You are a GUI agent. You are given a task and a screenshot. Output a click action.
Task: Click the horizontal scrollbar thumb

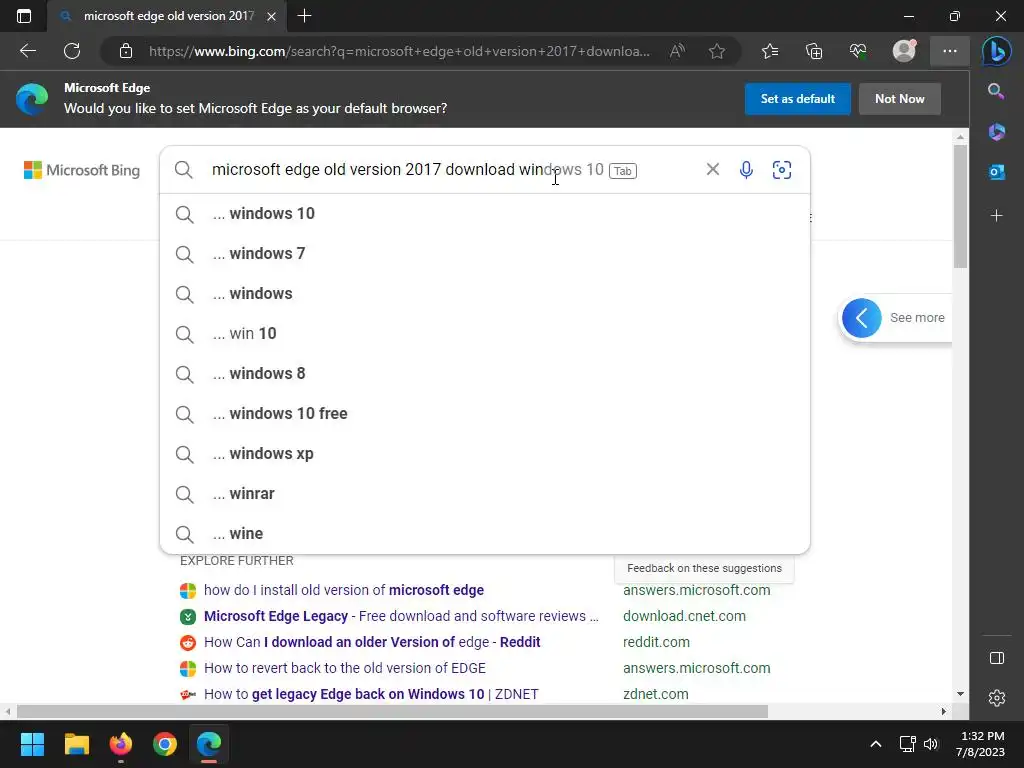392,711
